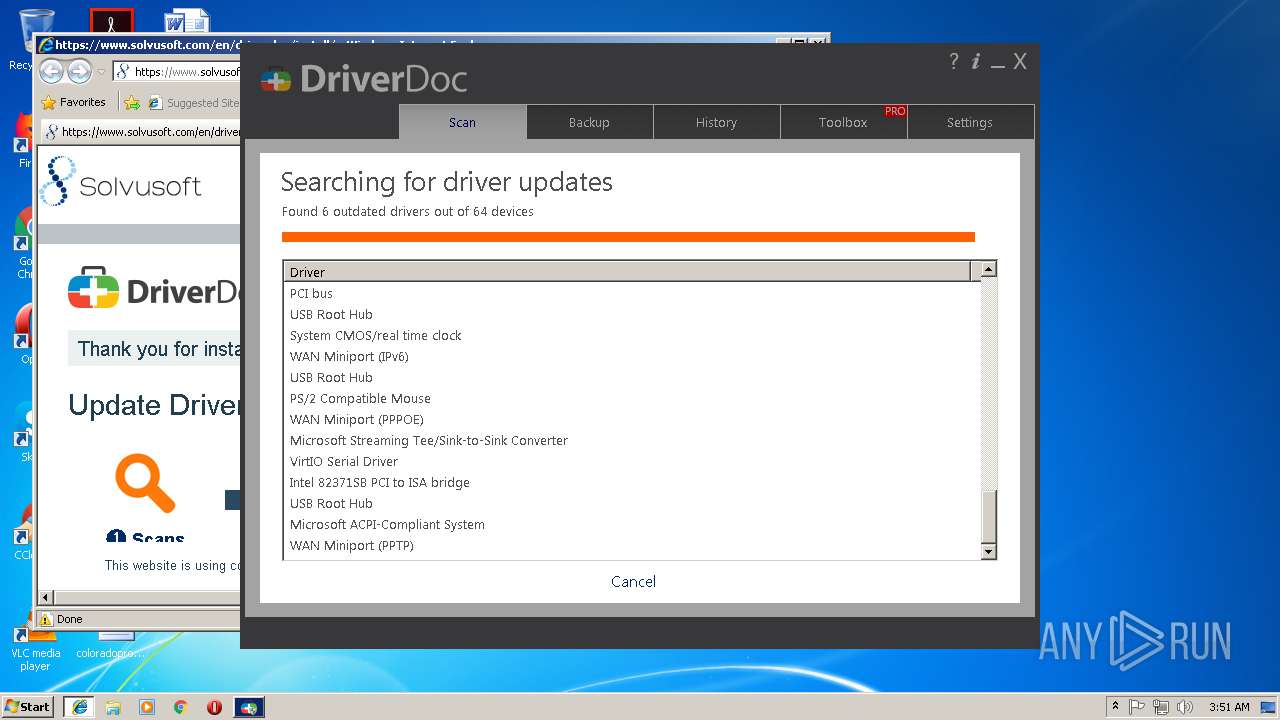Click Internet Explorer taskbar icon

79,707
